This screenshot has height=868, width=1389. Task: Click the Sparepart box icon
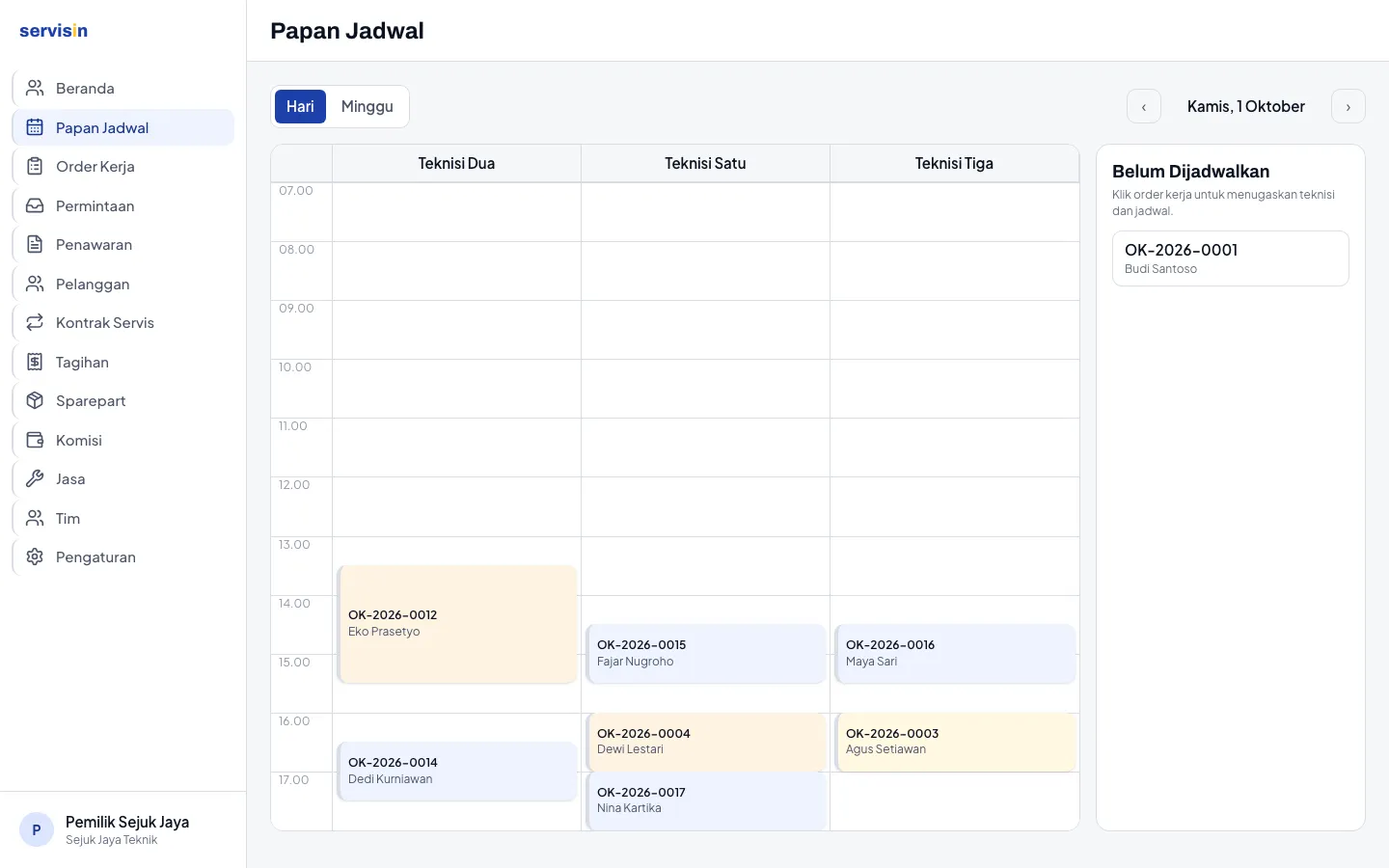pyautogui.click(x=35, y=400)
